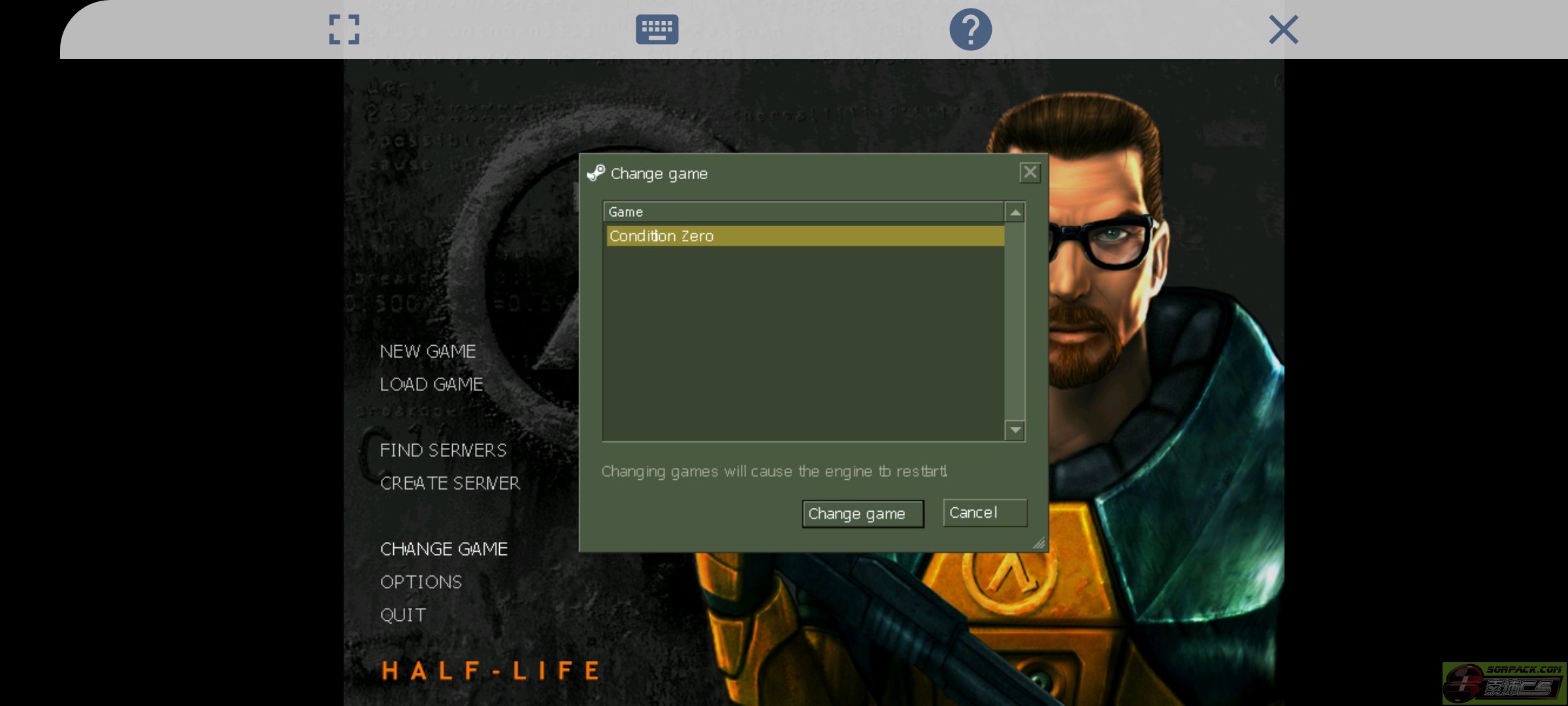Open the Options menu item
1568x706 pixels.
421,582
